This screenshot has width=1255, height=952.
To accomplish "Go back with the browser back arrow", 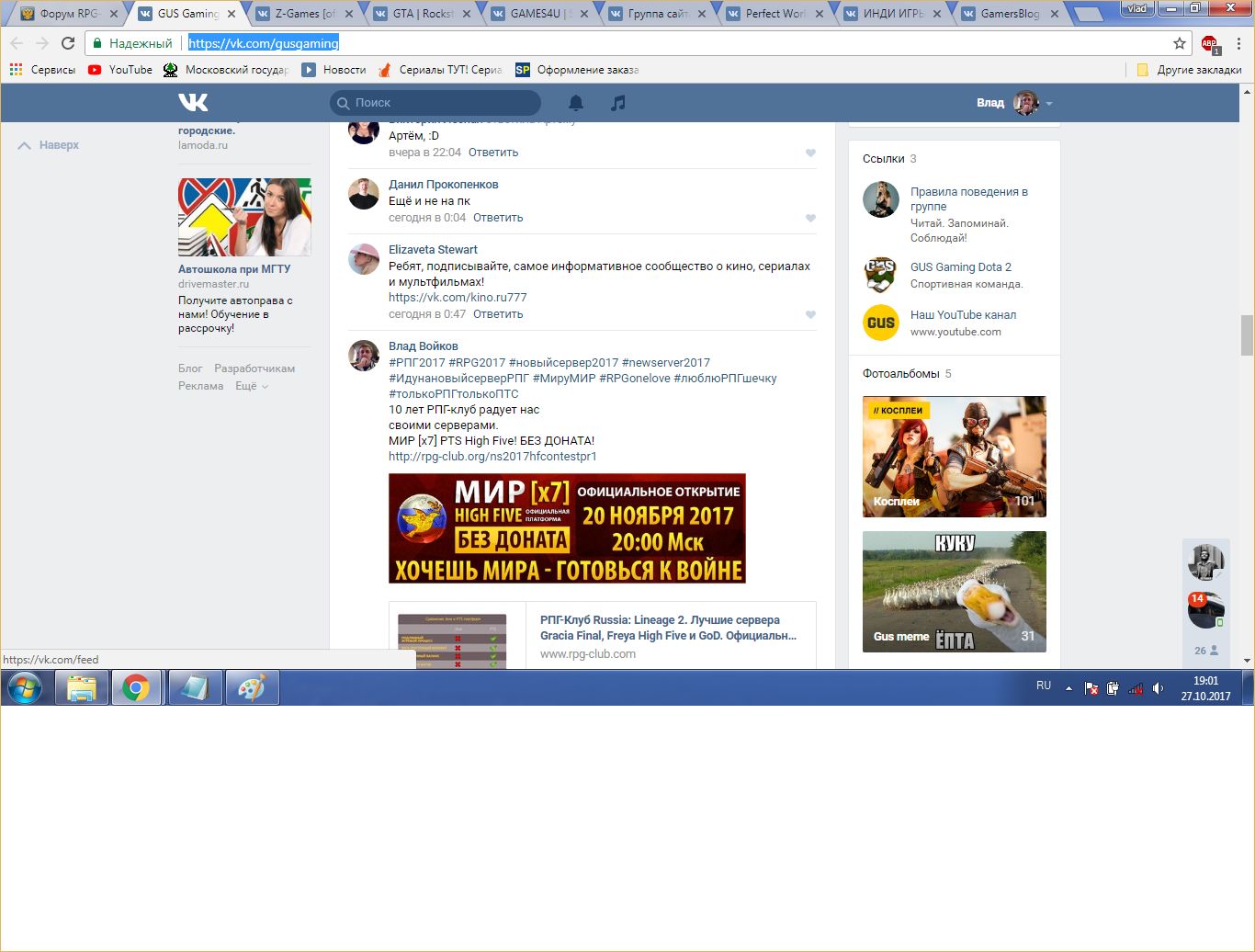I will [x=17, y=43].
